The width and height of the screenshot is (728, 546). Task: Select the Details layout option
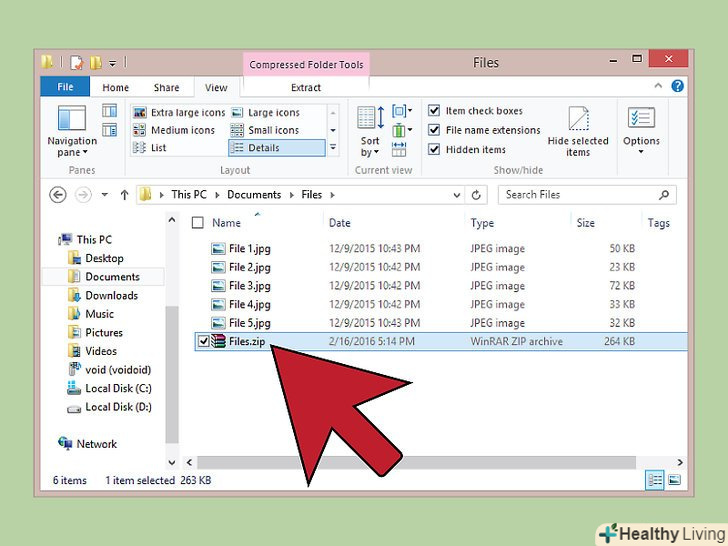tap(277, 148)
